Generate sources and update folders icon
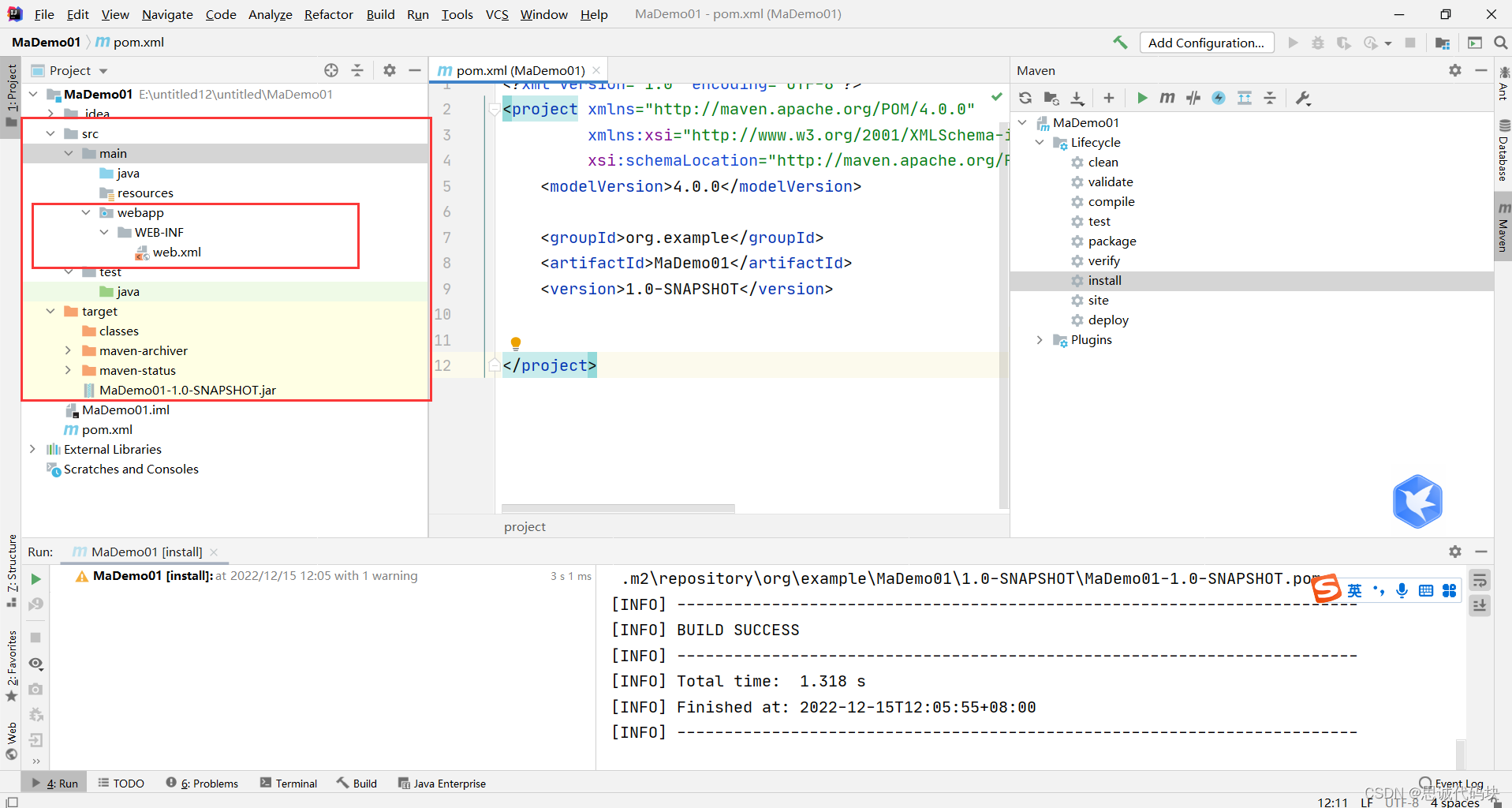1512x808 pixels. (x=1051, y=98)
